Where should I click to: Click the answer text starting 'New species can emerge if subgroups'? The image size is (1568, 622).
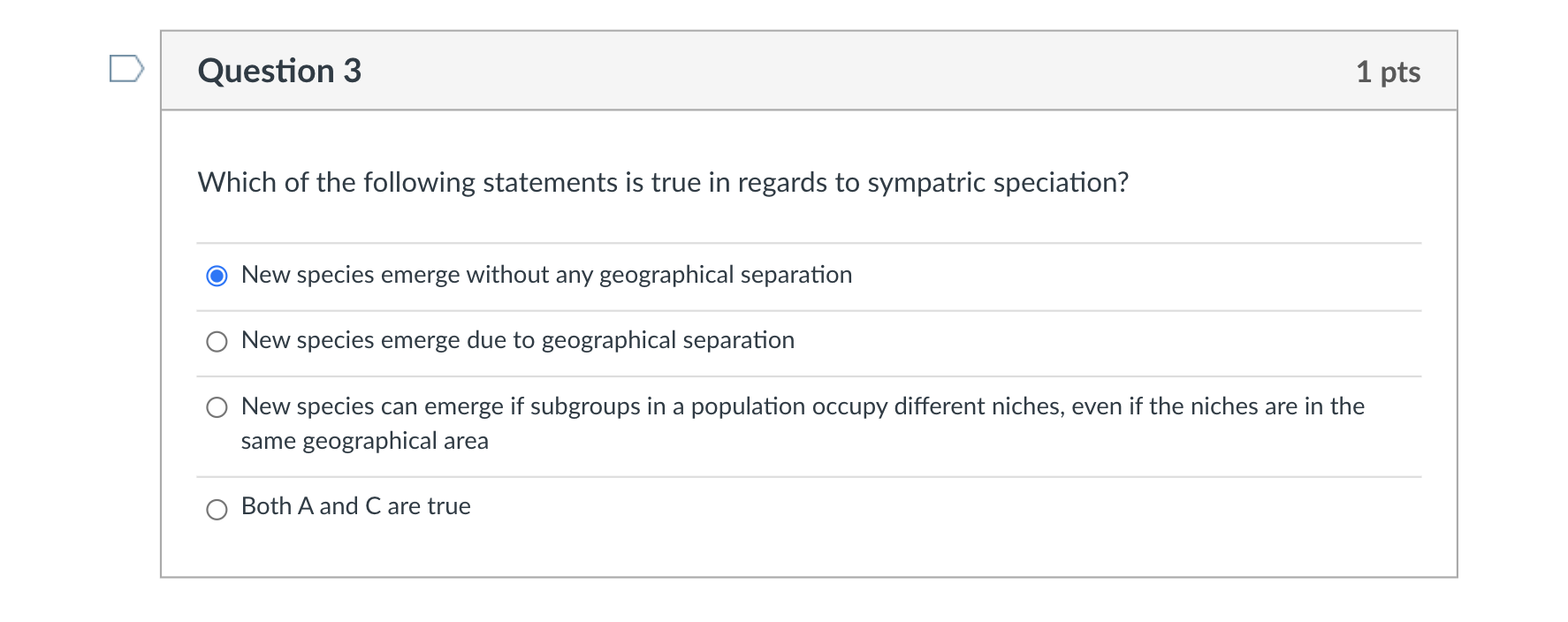(x=802, y=406)
